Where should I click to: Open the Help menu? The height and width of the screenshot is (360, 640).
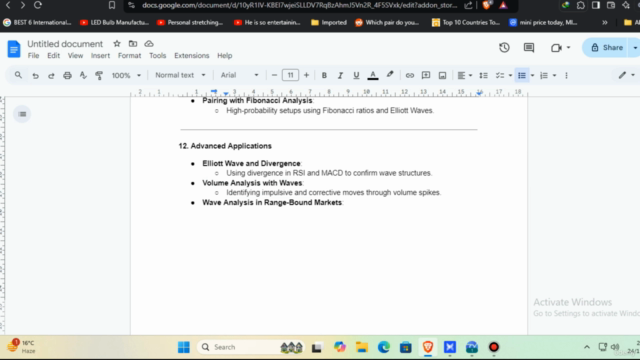pyautogui.click(x=224, y=56)
